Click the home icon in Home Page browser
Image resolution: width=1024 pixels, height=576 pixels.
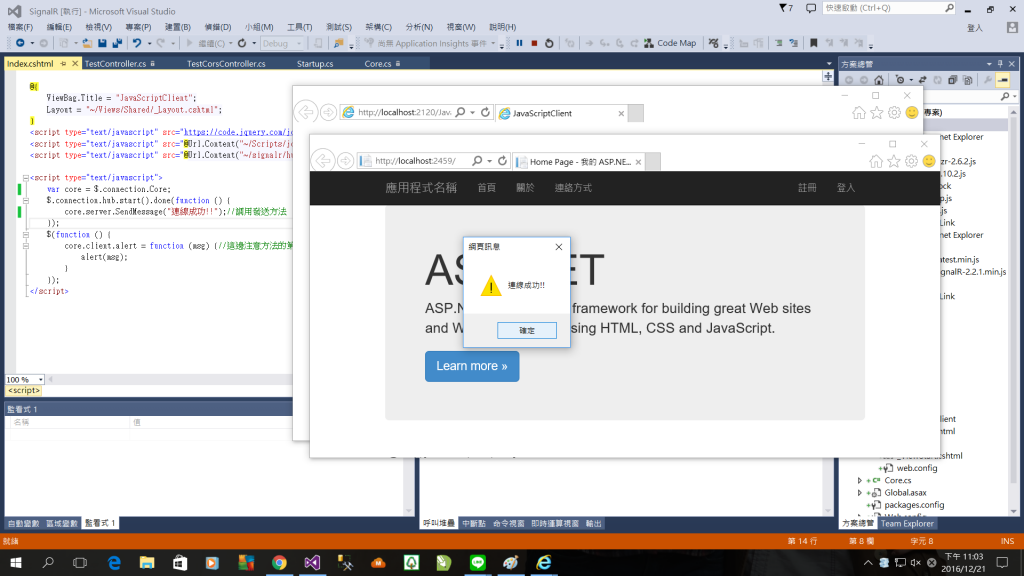876,161
